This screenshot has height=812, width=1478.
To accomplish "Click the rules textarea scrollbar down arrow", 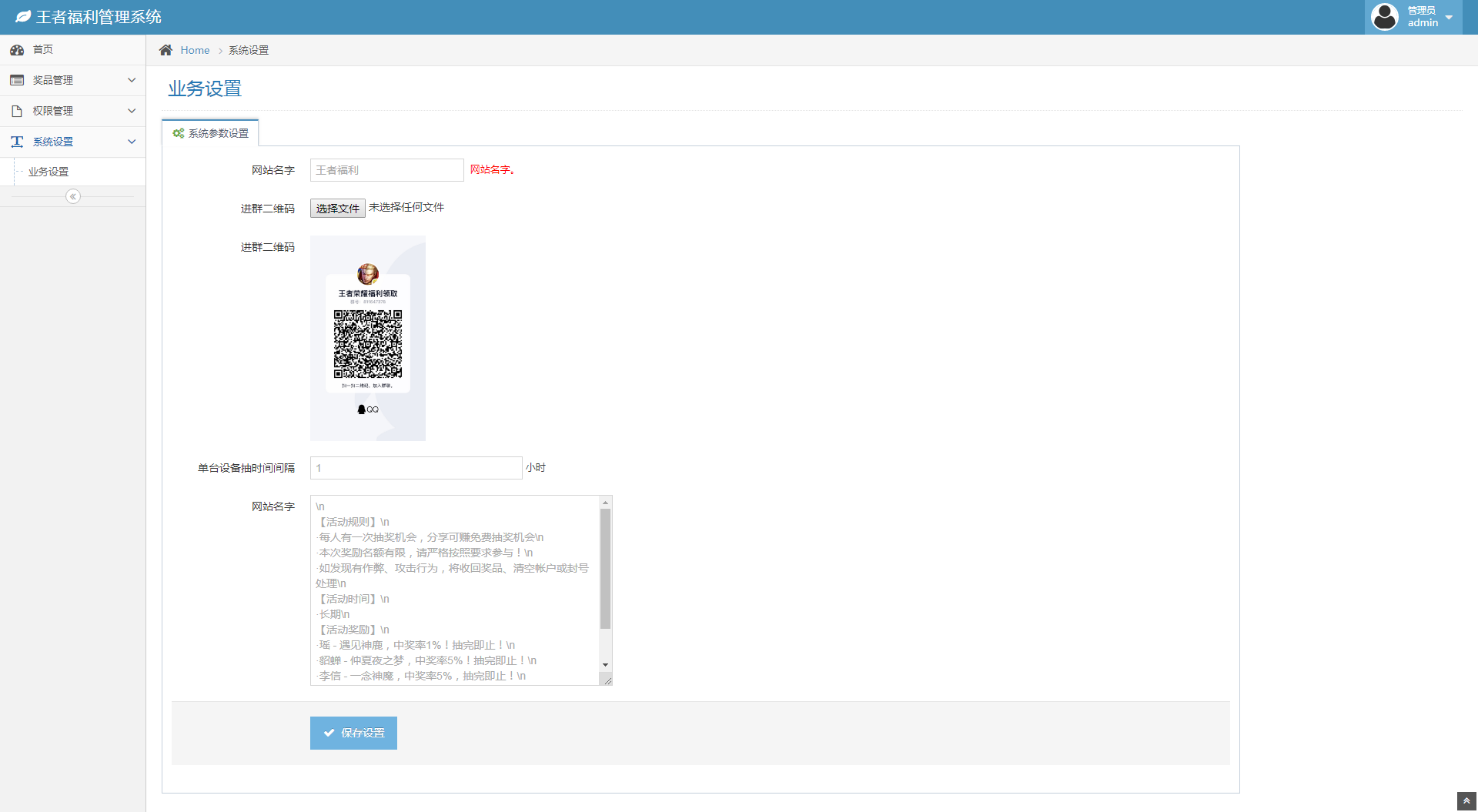I will tap(606, 664).
